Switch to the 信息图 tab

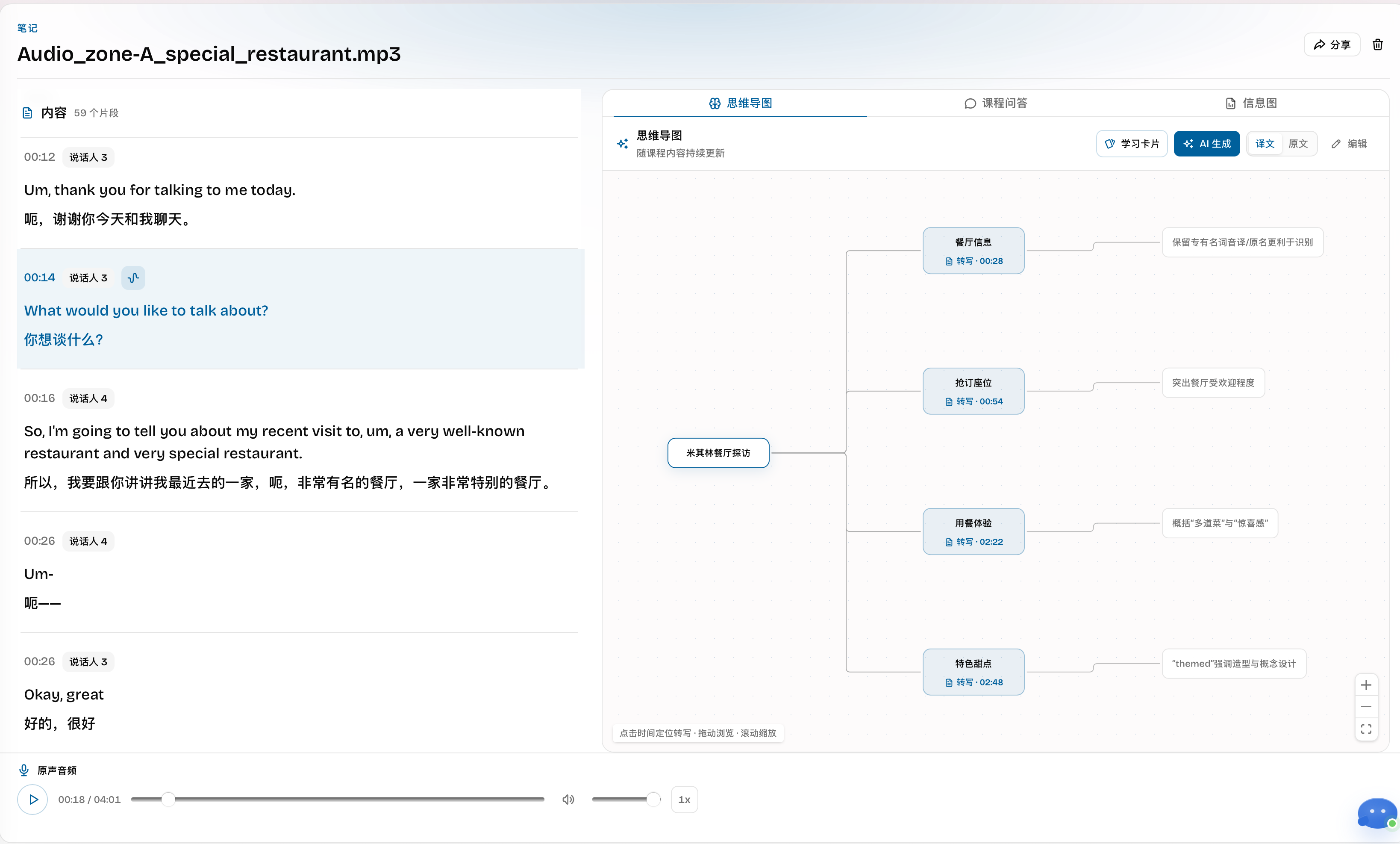pyautogui.click(x=1251, y=103)
